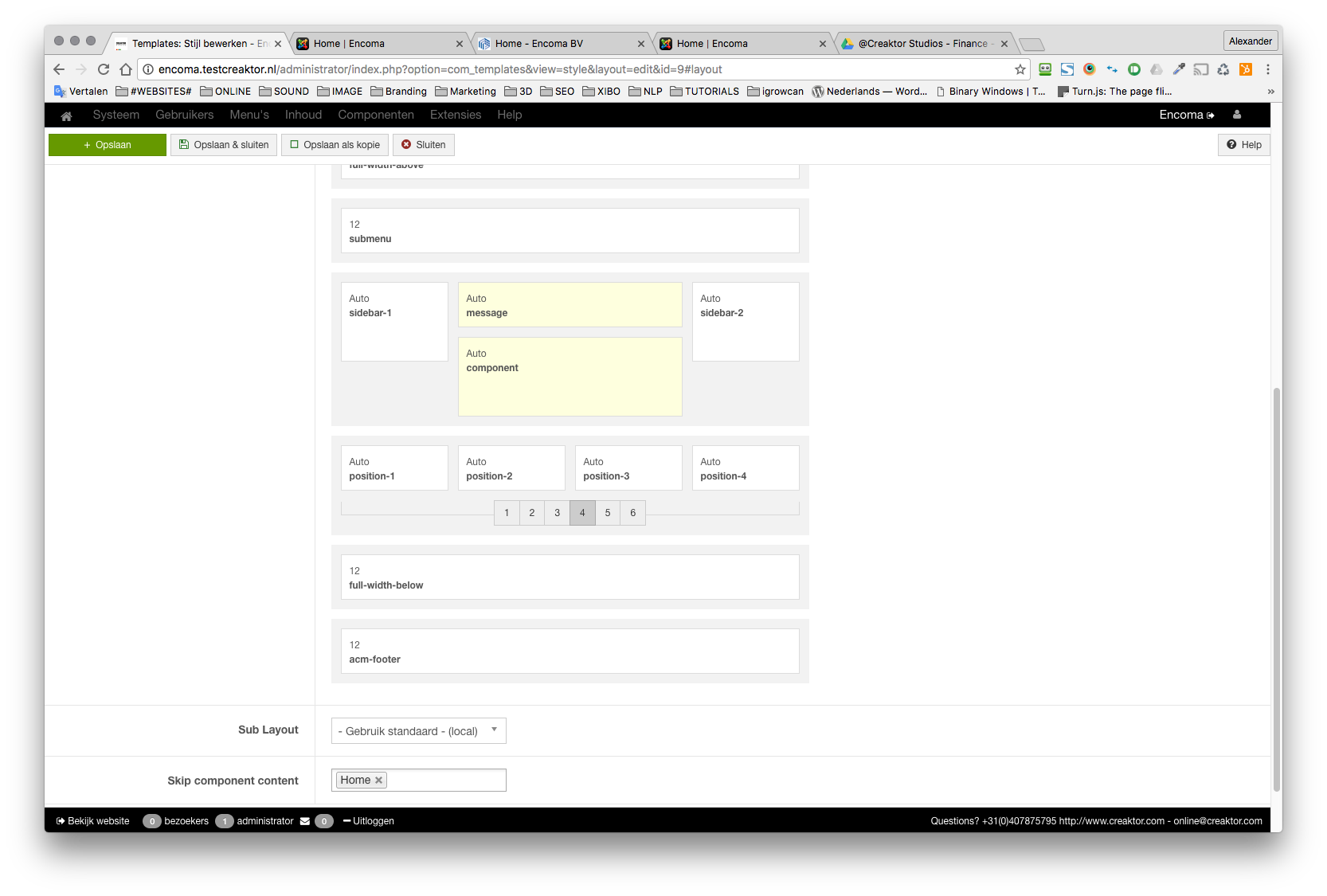Screen dimensions: 1327x896
Task: Click the gray Google Drive extension icon
Action: tap(1157, 69)
